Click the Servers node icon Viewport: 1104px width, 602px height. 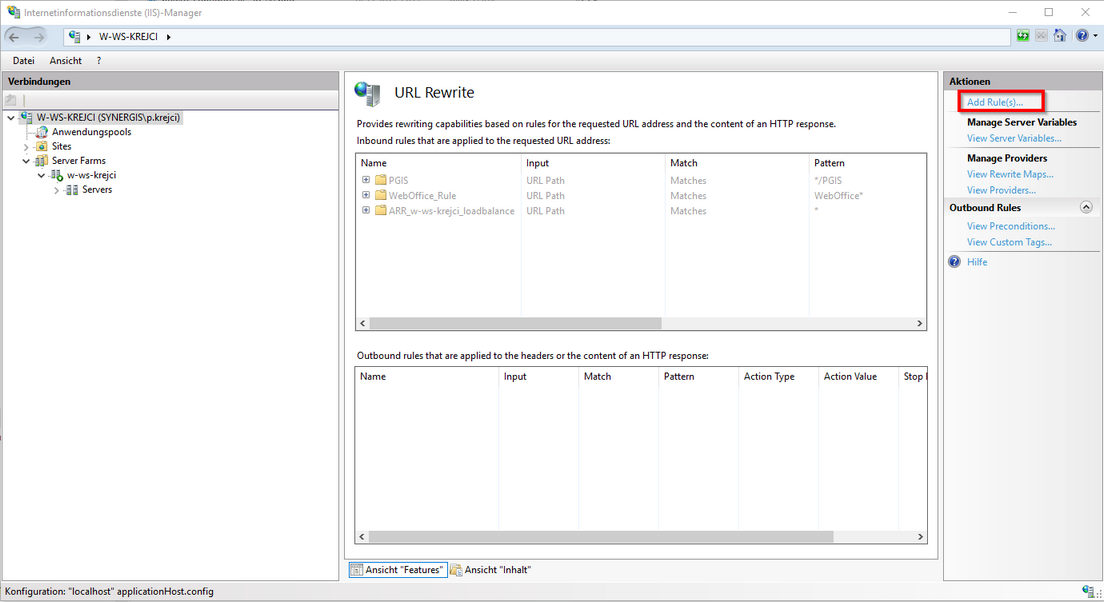(72, 189)
